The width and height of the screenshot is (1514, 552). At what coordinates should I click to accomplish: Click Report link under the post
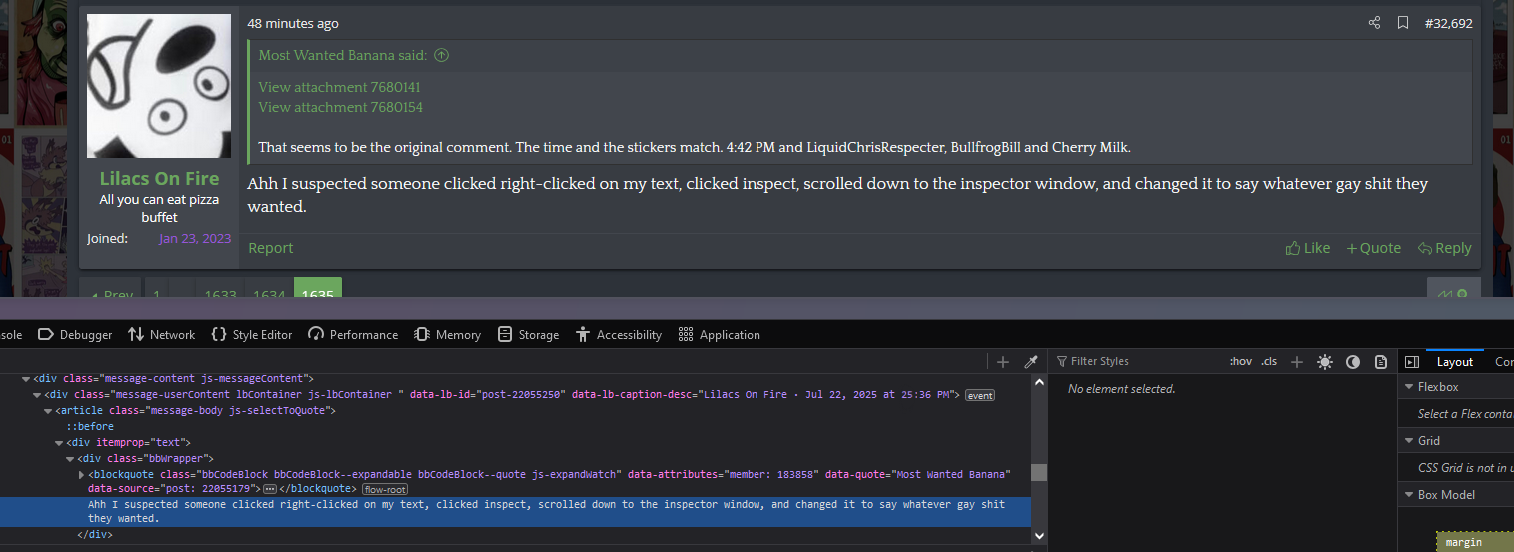tap(271, 248)
